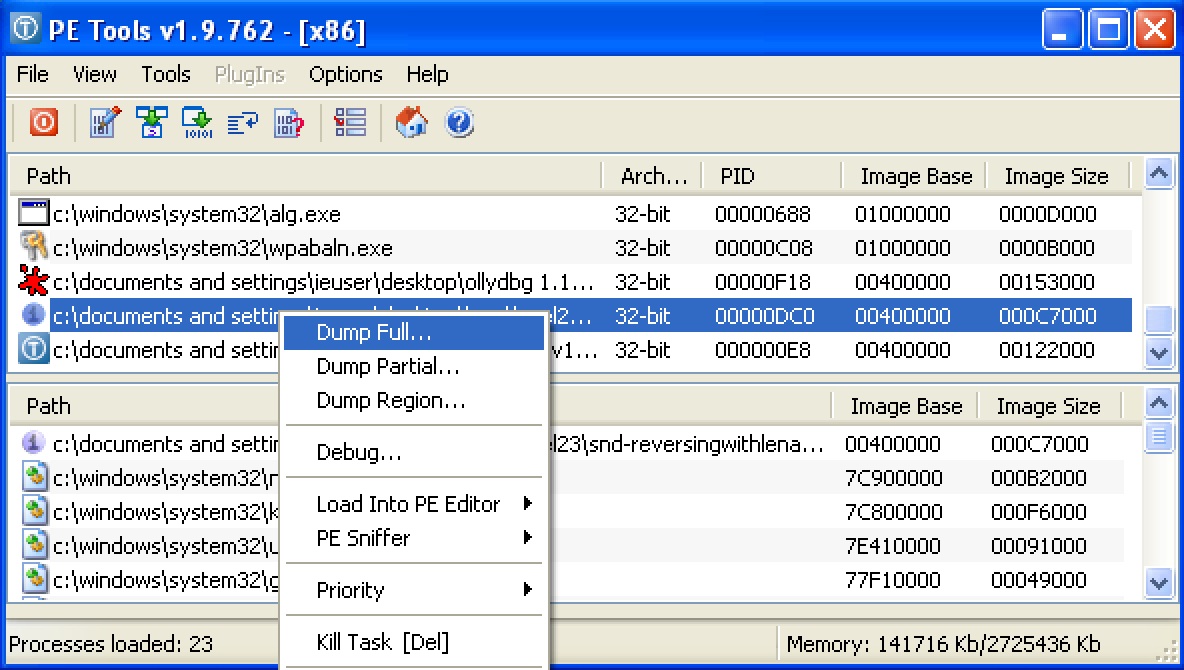1184x670 pixels.
Task: Click the PE Tools process row icon
Action: click(x=33, y=349)
